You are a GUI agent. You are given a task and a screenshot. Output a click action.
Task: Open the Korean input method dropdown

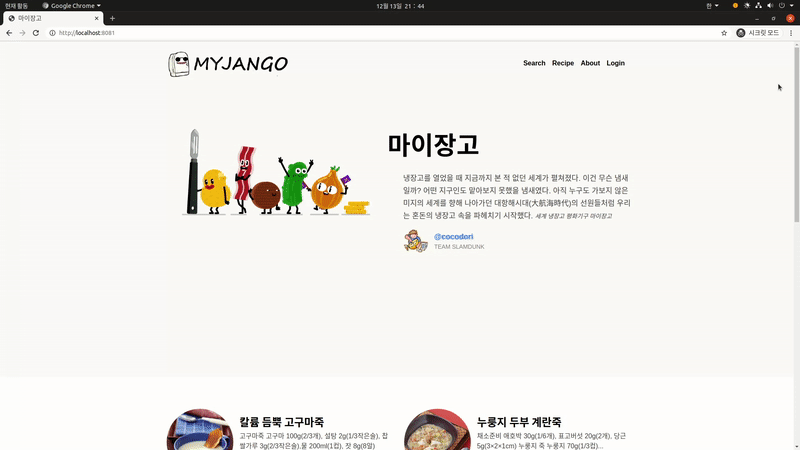[712, 6]
